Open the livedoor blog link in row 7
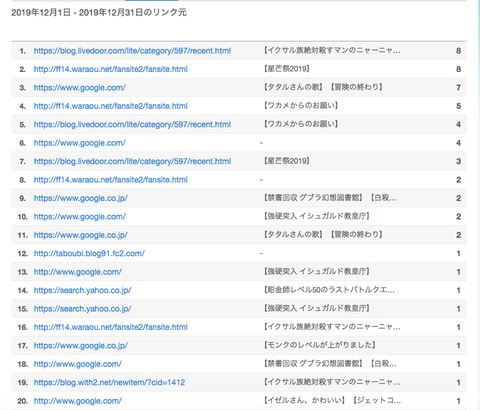 132,161
